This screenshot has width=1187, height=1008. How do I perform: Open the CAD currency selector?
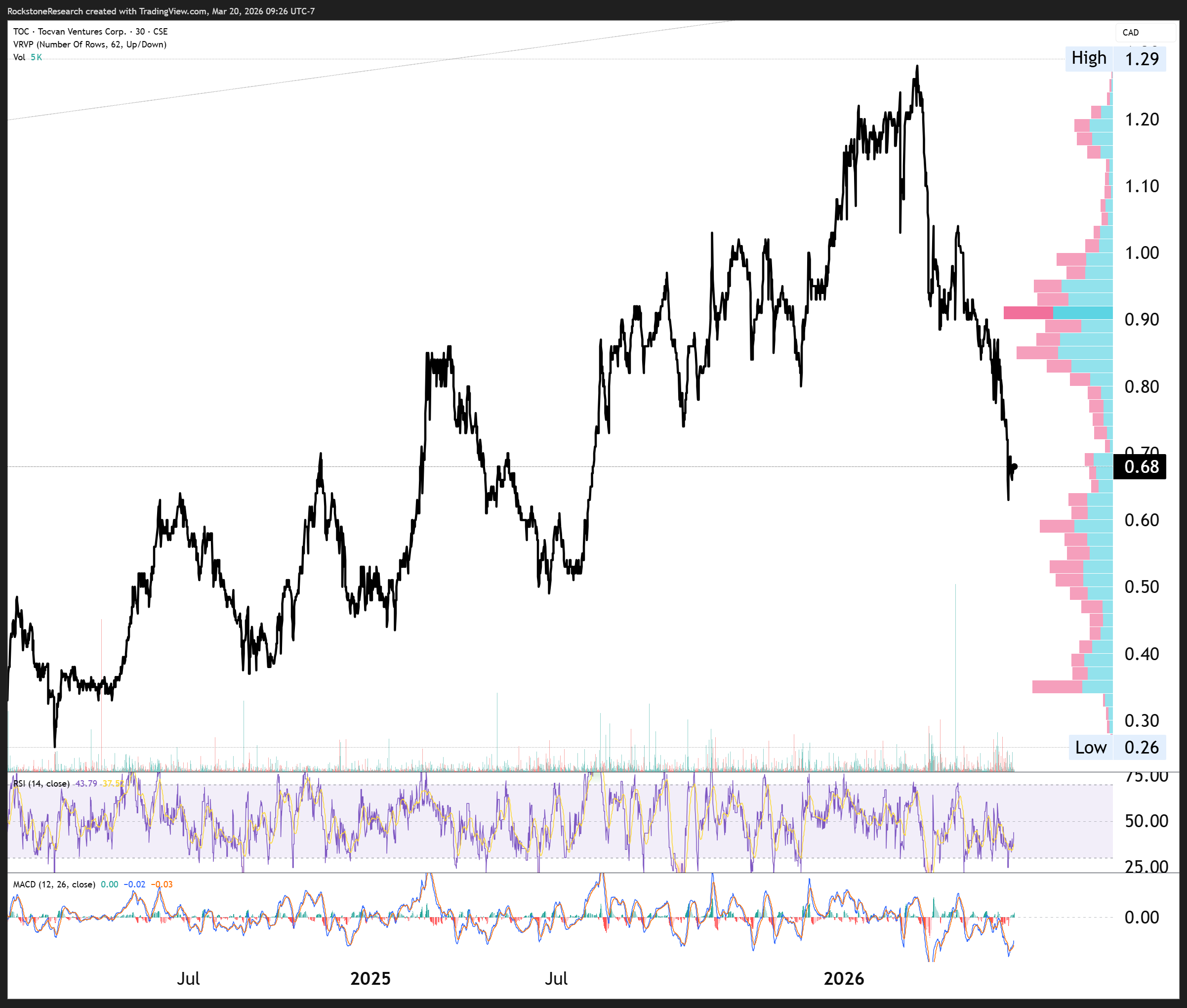pos(1132,33)
